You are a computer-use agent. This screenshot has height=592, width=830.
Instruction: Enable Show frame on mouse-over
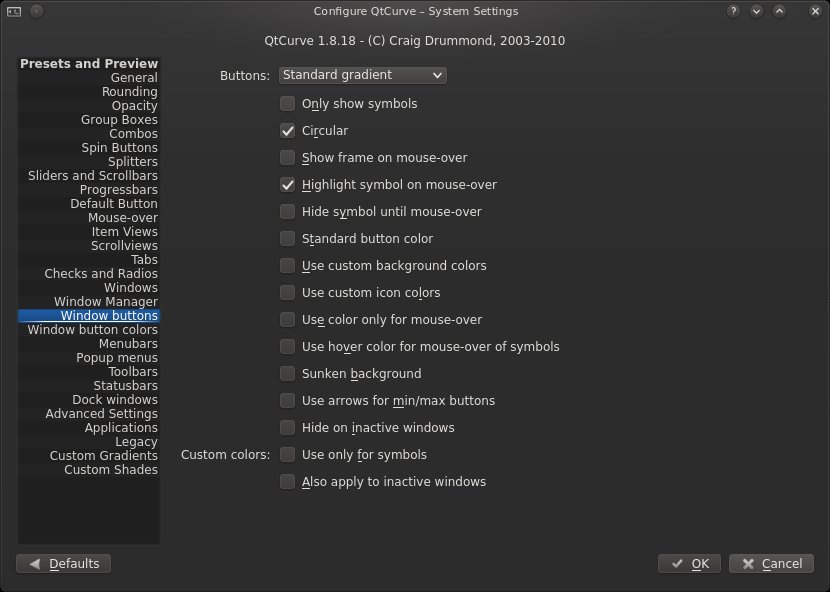pyautogui.click(x=287, y=158)
